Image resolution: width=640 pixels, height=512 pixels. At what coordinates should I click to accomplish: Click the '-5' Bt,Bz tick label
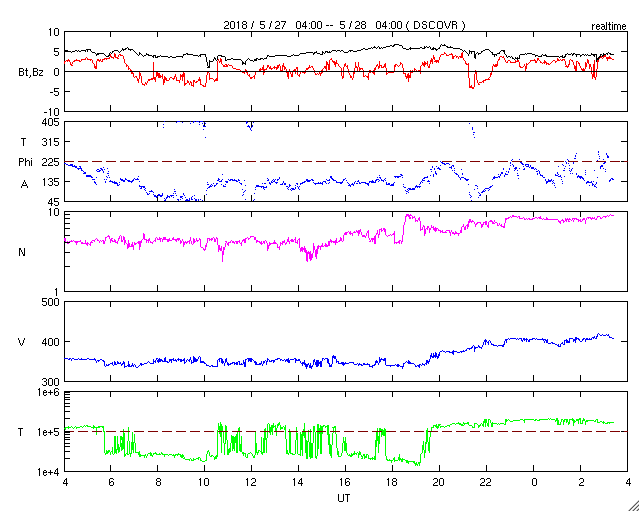[x=55, y=91]
